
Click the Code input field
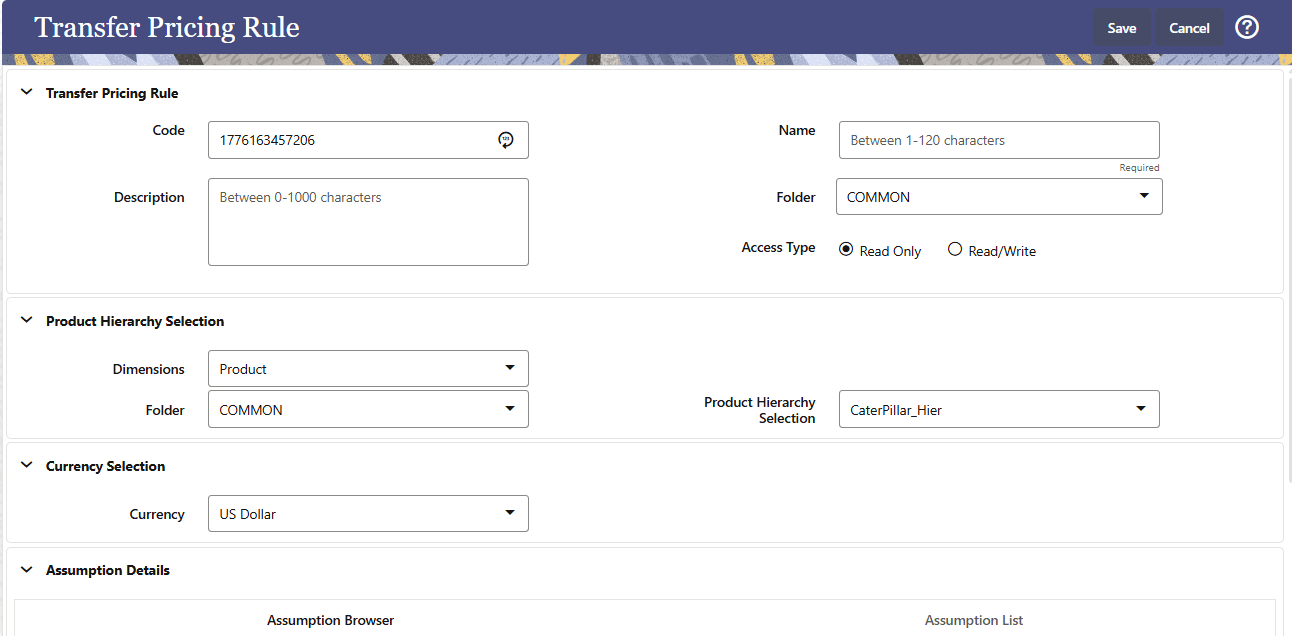coord(368,140)
